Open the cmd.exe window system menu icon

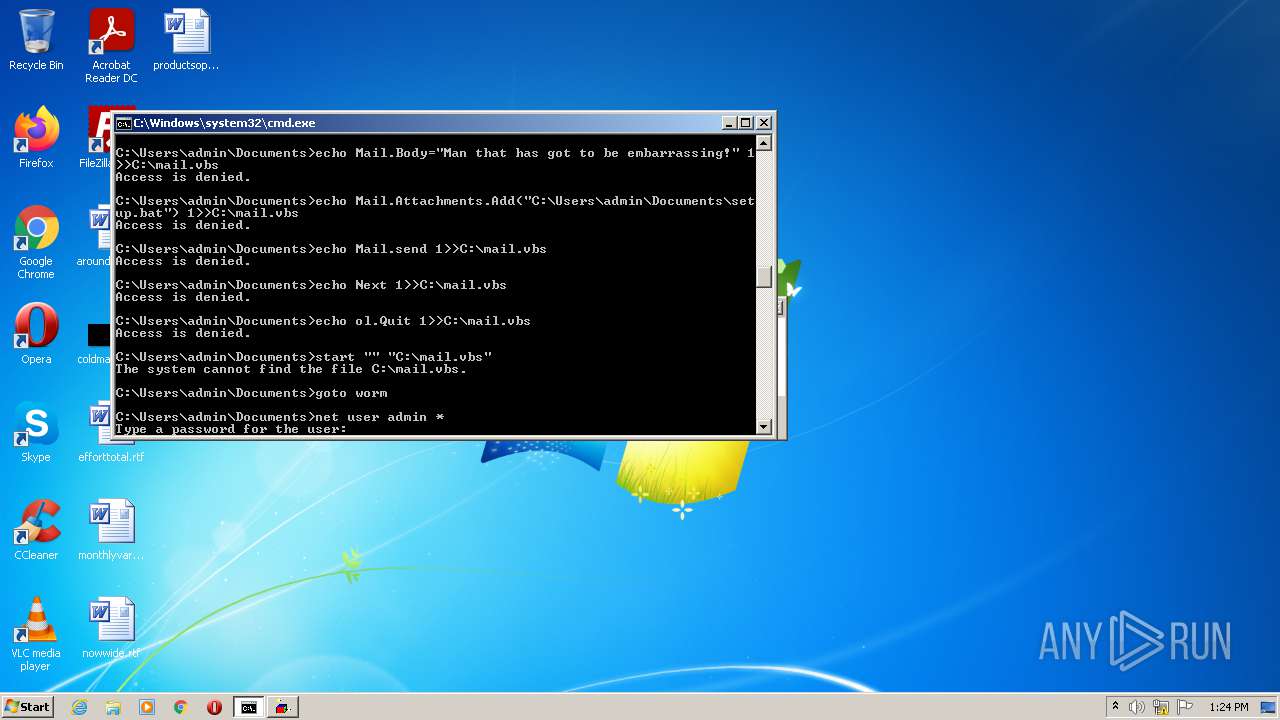(x=123, y=123)
